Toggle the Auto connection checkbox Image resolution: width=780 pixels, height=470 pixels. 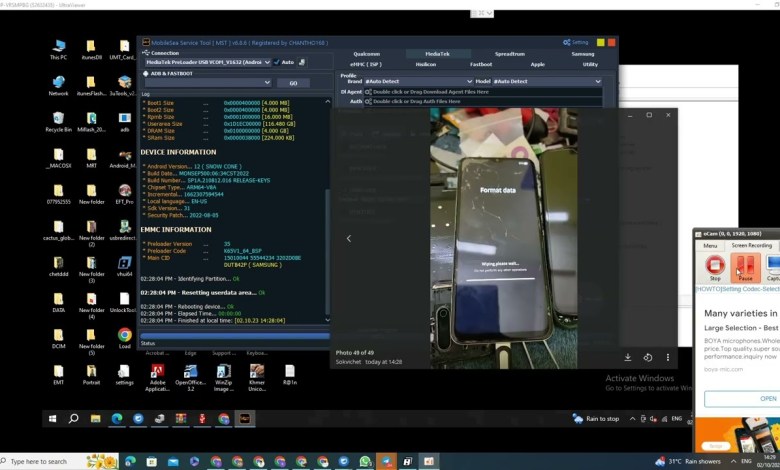click(277, 62)
